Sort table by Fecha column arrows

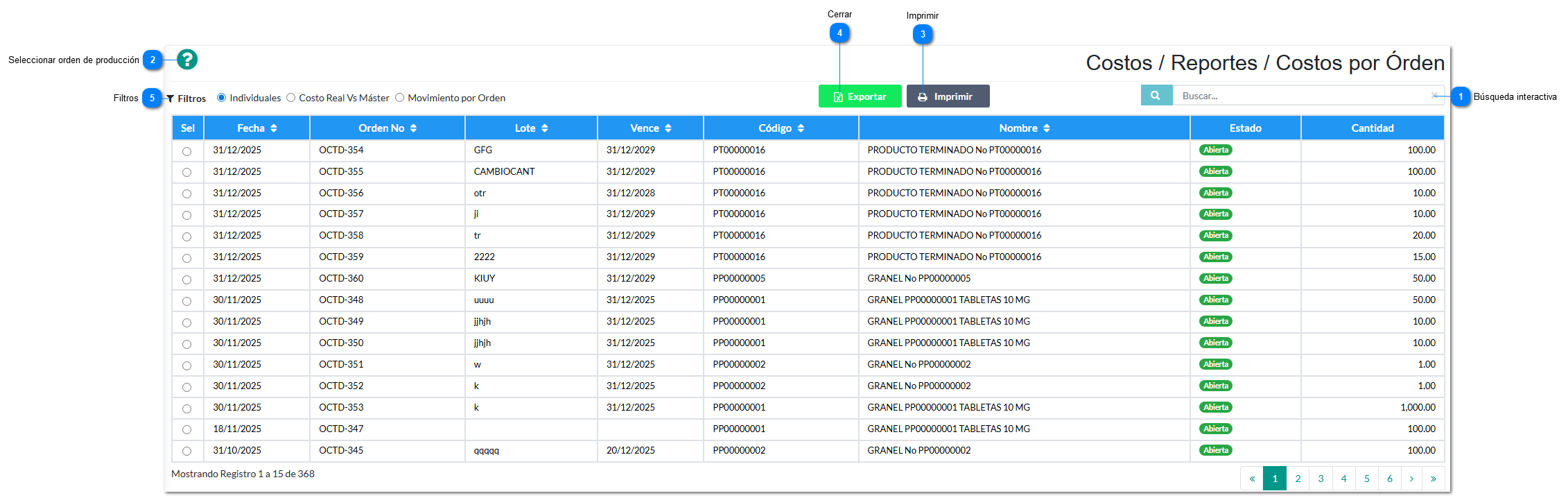click(274, 128)
